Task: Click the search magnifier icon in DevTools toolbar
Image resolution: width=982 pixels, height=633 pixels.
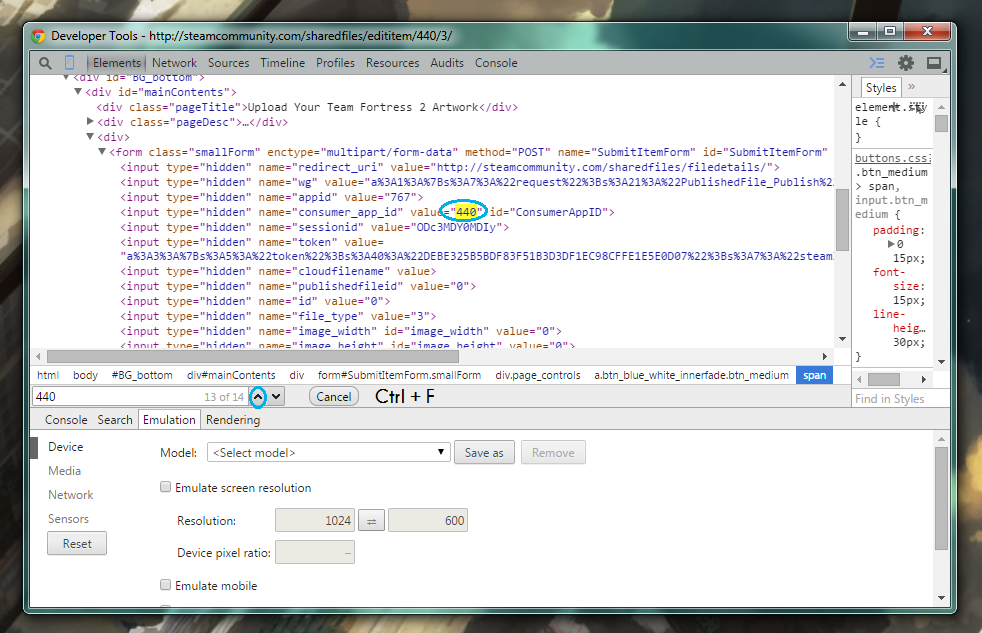Action: click(x=45, y=63)
